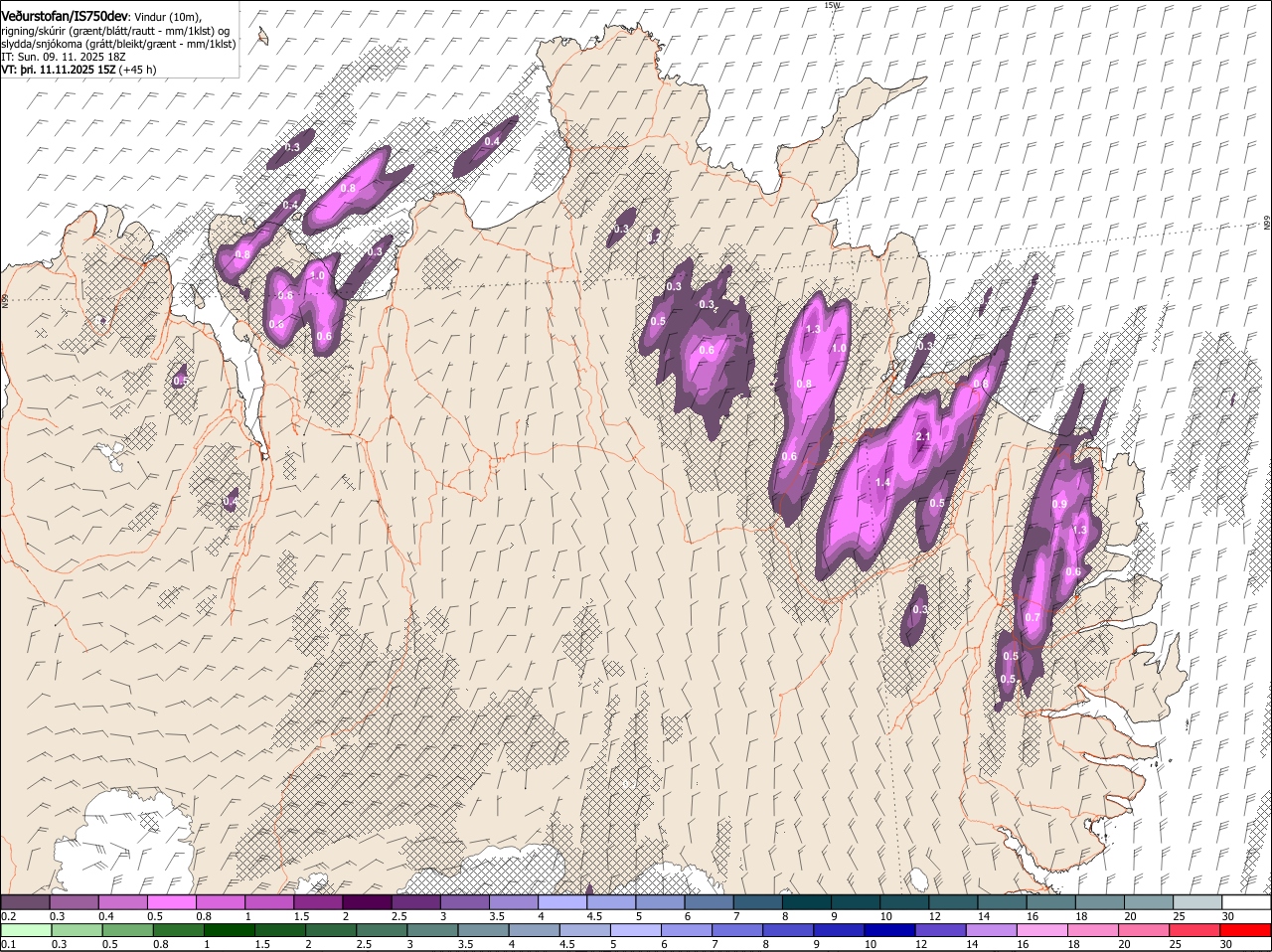Viewport: 1272px width, 952px height.
Task: Select the upper legend swatch between 1 and 1.5
Action: (269, 901)
